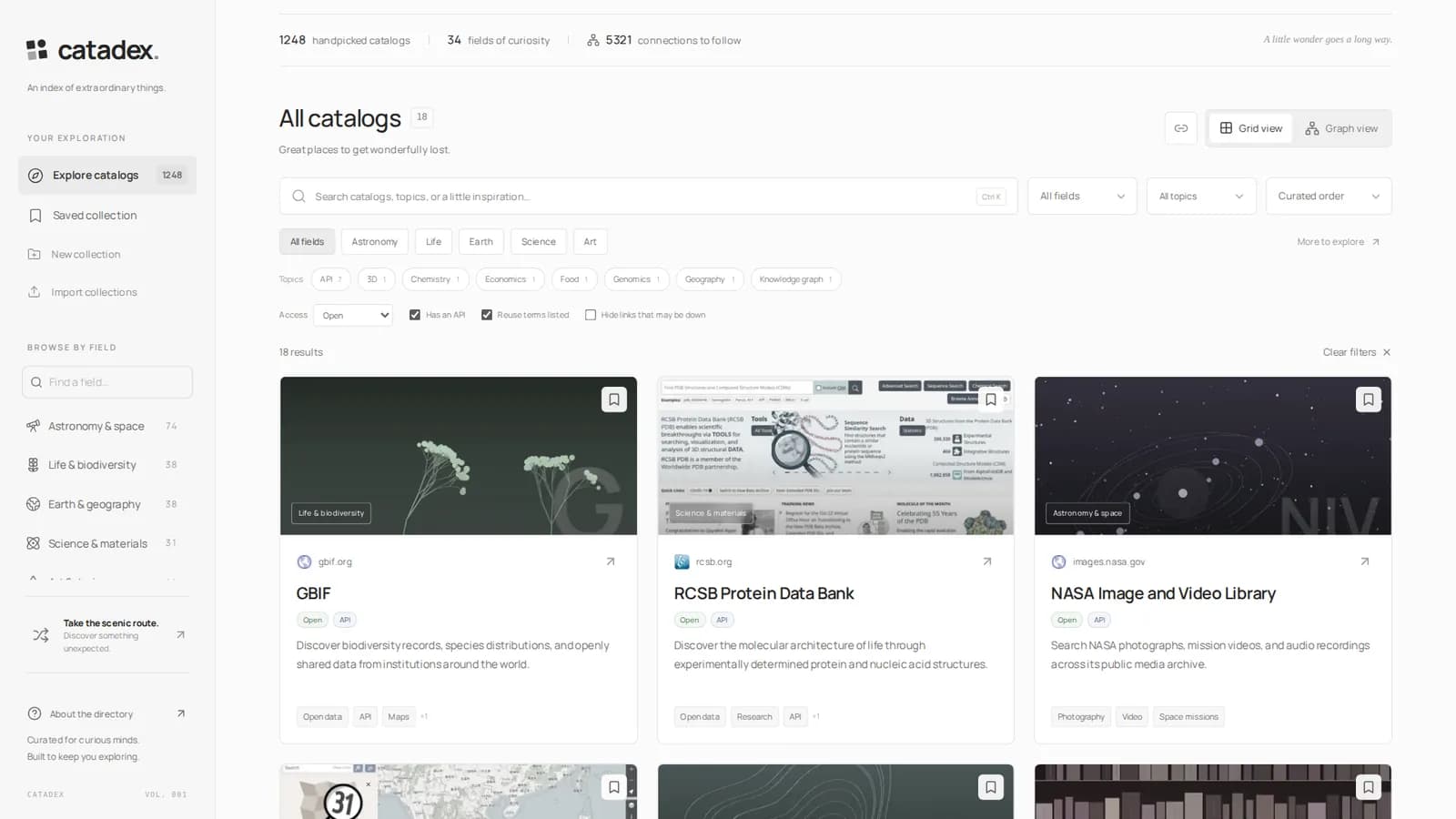
Task: Open the All topics dropdown
Action: pos(1201,197)
